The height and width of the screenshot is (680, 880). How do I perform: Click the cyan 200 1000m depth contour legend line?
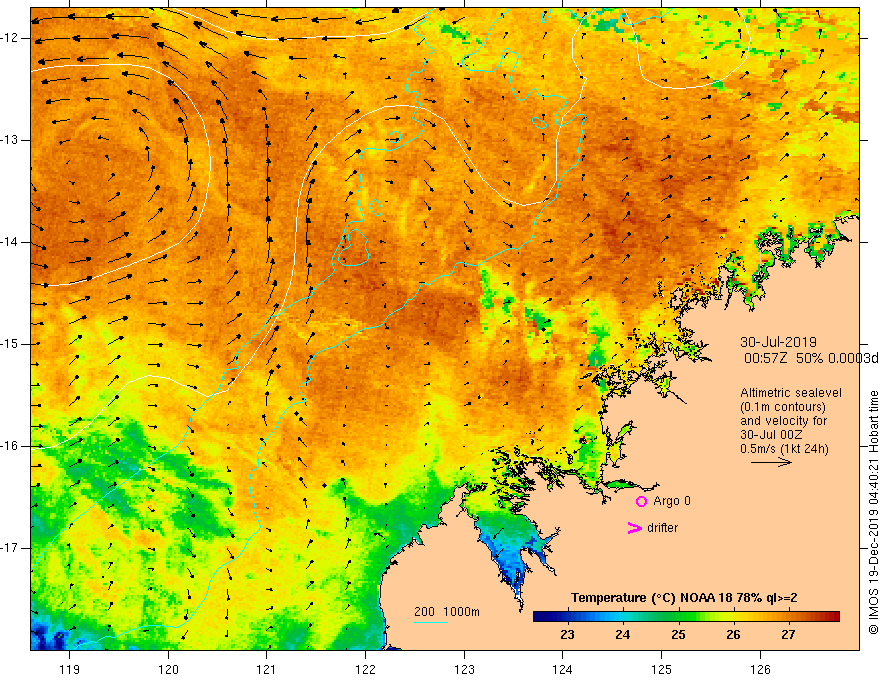430,622
